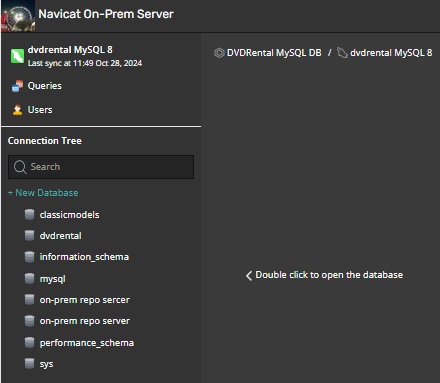Click Double click to open the database text
440x383 pixels.
coord(329,275)
